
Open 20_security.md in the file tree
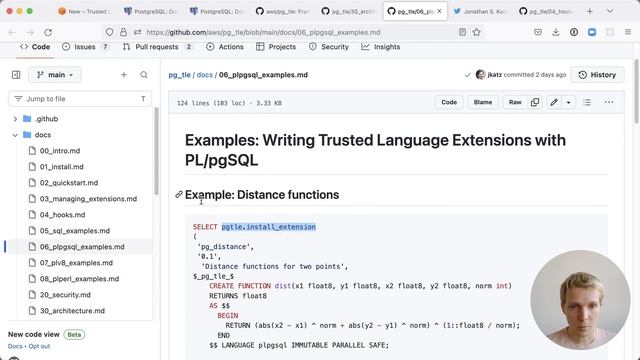[65, 295]
